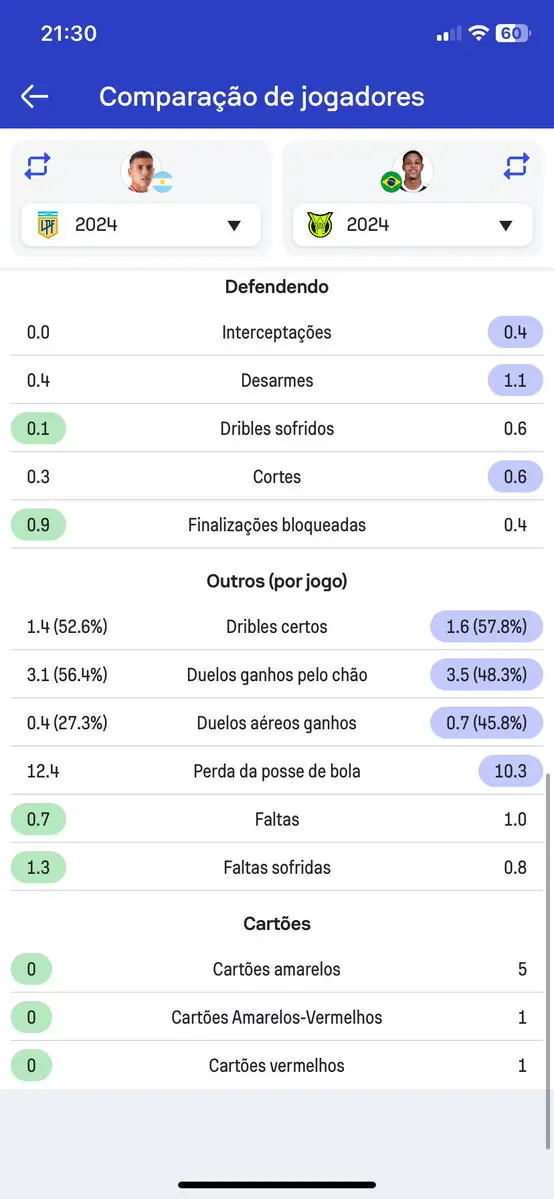Expand left season selector via triangle arrow
The width and height of the screenshot is (554, 1199).
point(234,226)
